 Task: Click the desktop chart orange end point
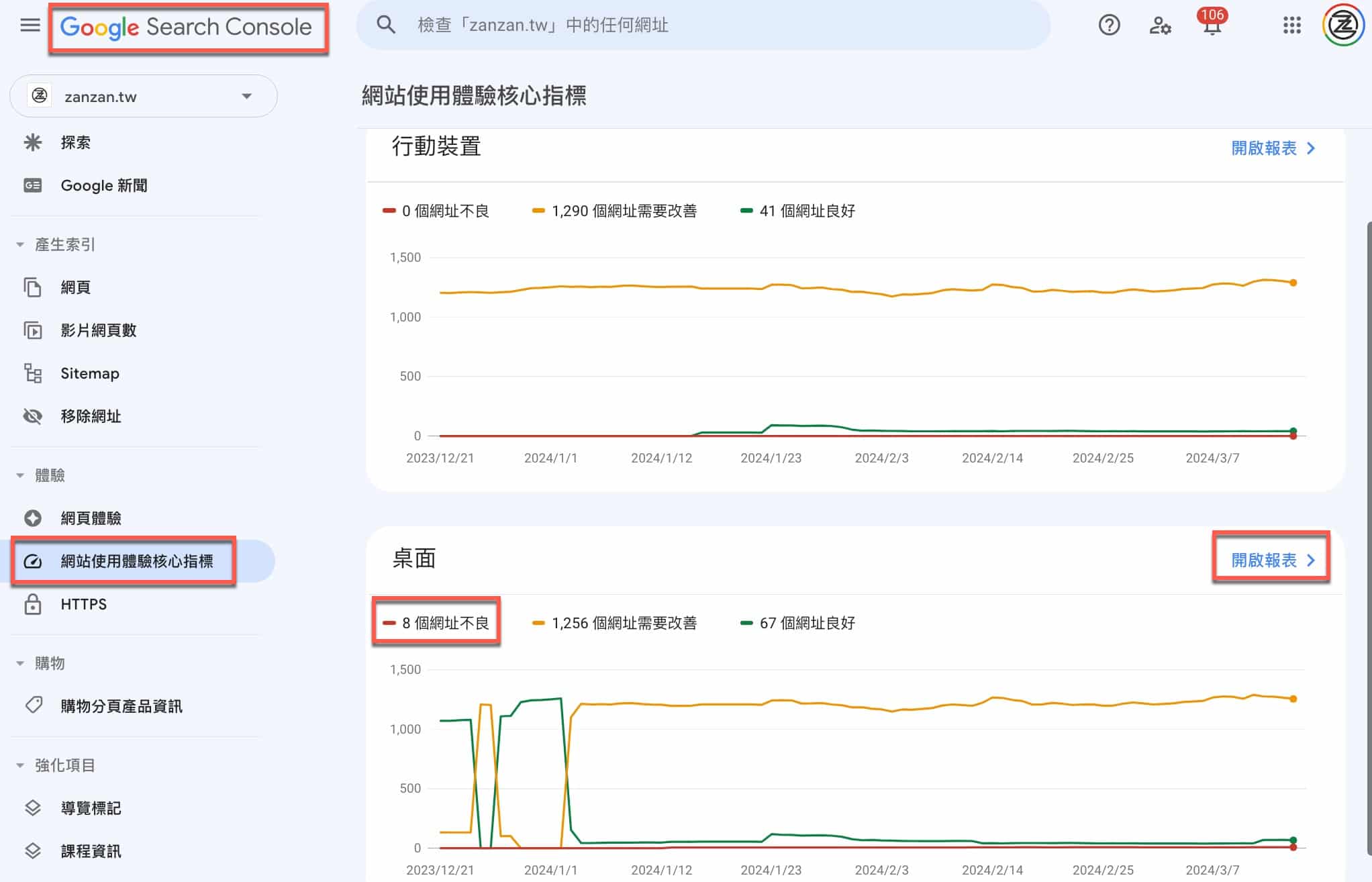click(1293, 699)
